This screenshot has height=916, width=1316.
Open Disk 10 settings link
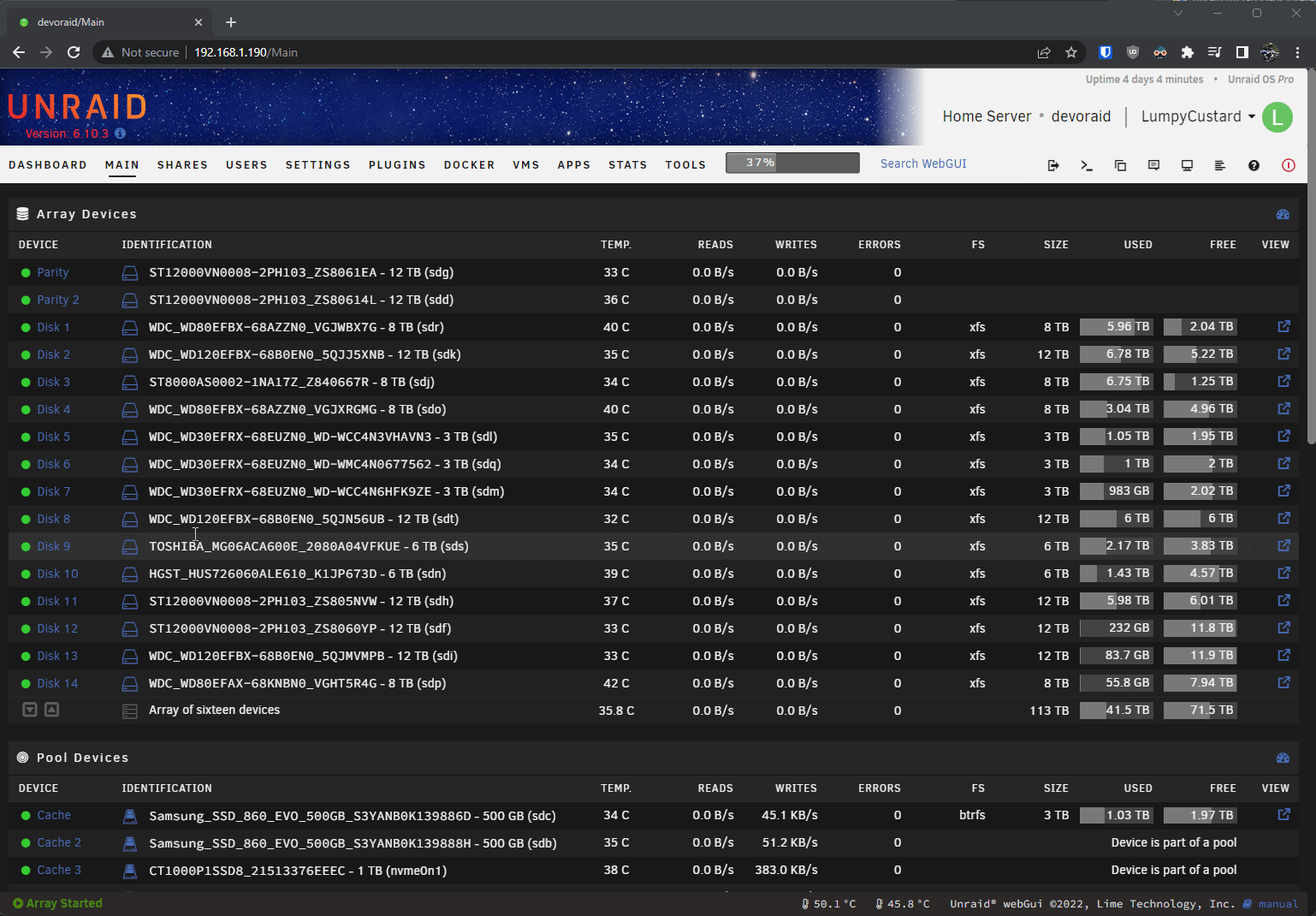tap(57, 574)
